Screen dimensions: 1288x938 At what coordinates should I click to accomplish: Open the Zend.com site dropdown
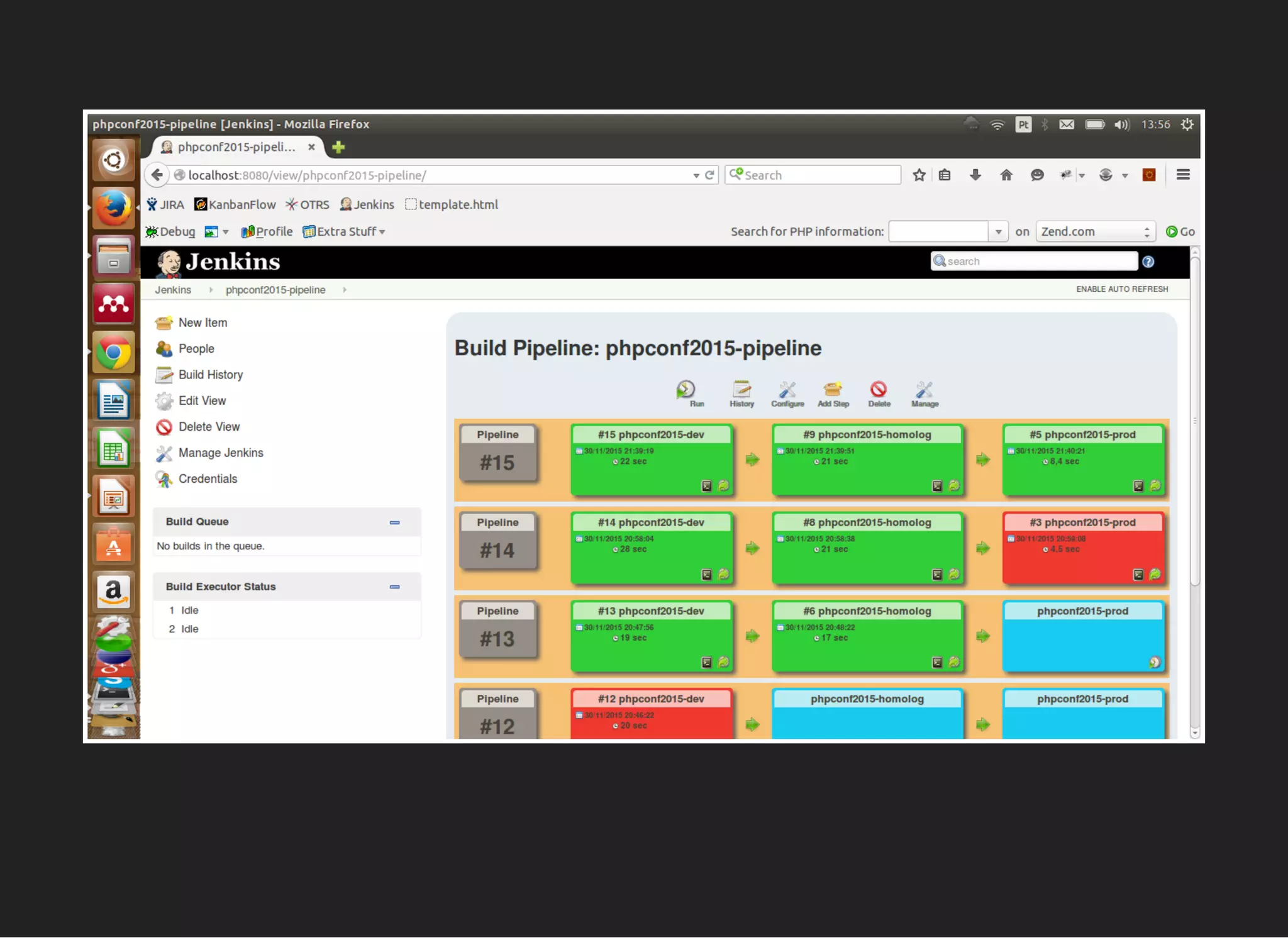[1094, 232]
